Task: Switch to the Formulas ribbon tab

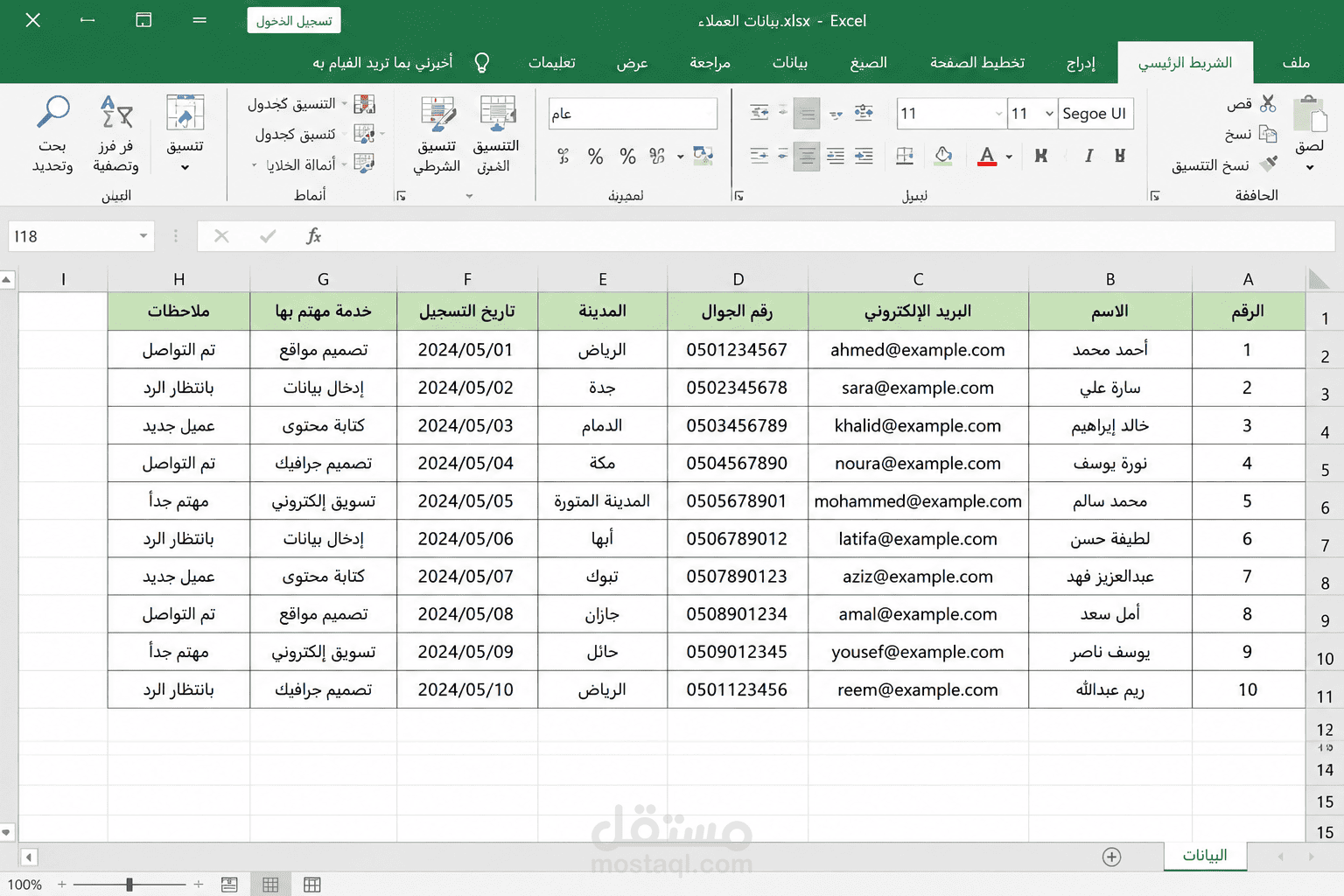Action: [868, 63]
